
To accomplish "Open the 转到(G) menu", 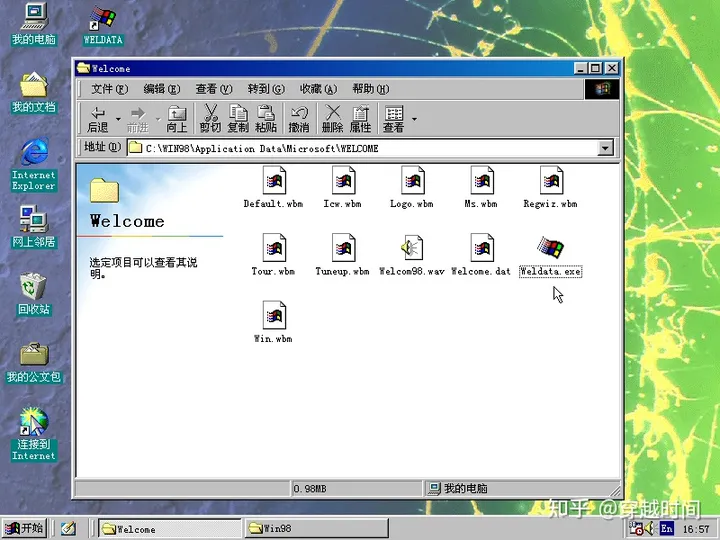I will point(266,89).
